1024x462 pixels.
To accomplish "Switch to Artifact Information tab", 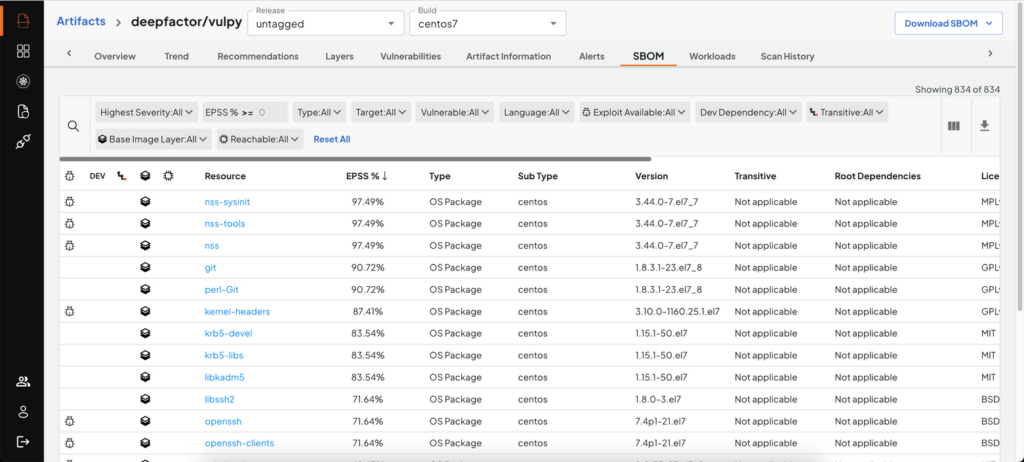I will click(x=509, y=56).
